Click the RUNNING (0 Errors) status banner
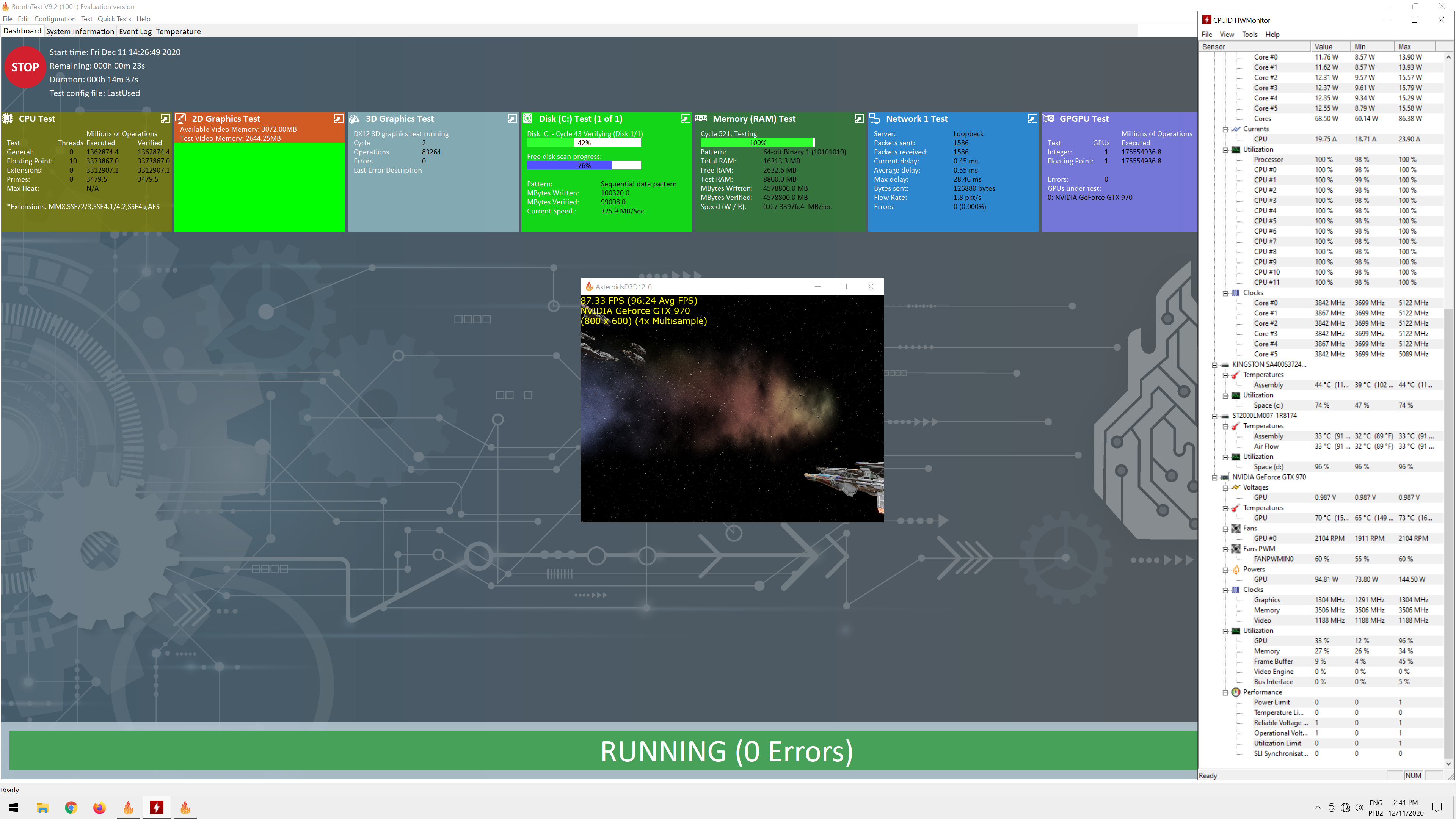 click(x=604, y=751)
